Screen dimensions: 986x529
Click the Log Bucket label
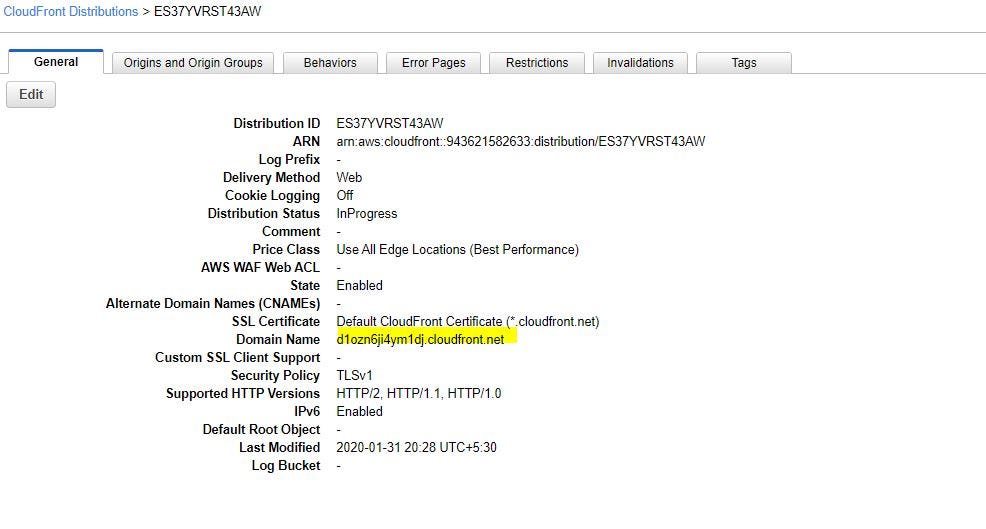[x=285, y=466]
